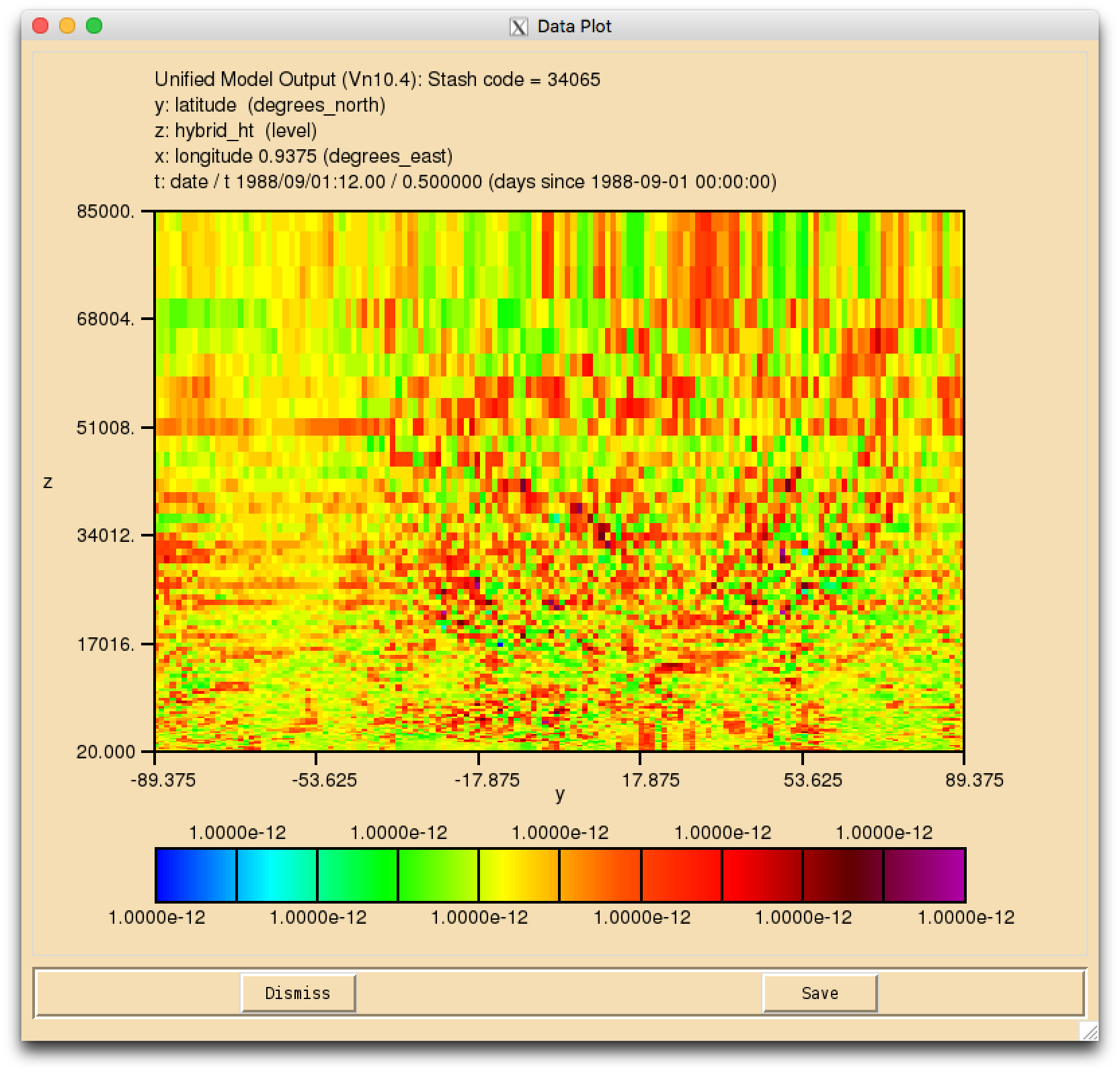Click the heatmap data plot area
1120x1073 pixels.
[559, 481]
